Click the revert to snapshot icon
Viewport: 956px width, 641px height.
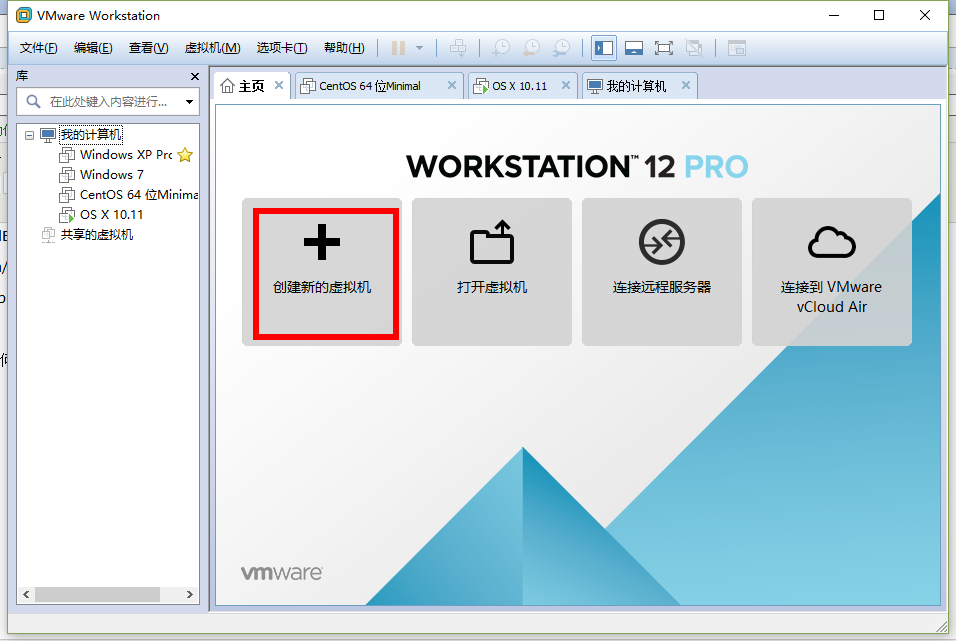532,48
